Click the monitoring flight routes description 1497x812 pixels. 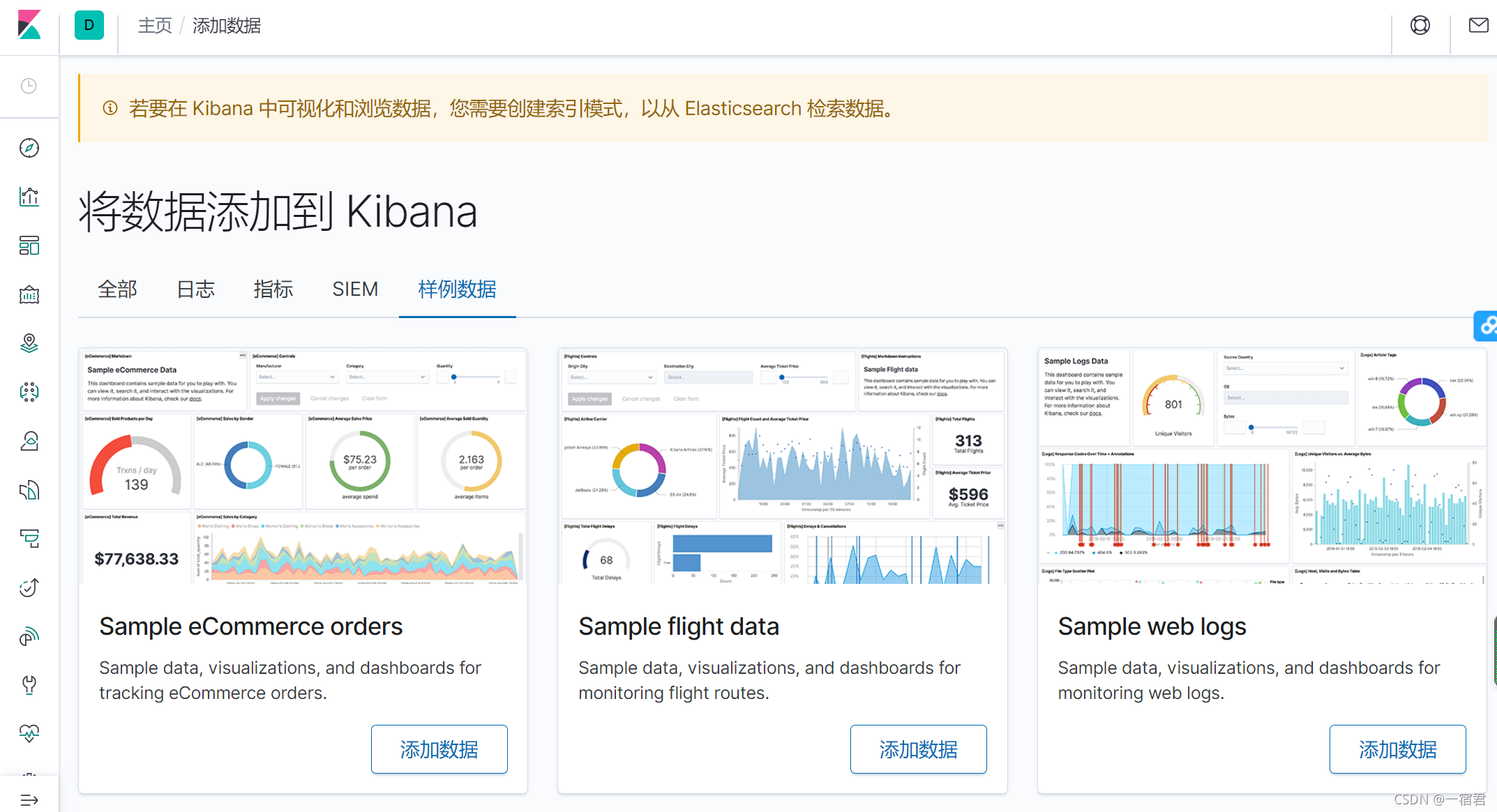pyautogui.click(x=769, y=680)
